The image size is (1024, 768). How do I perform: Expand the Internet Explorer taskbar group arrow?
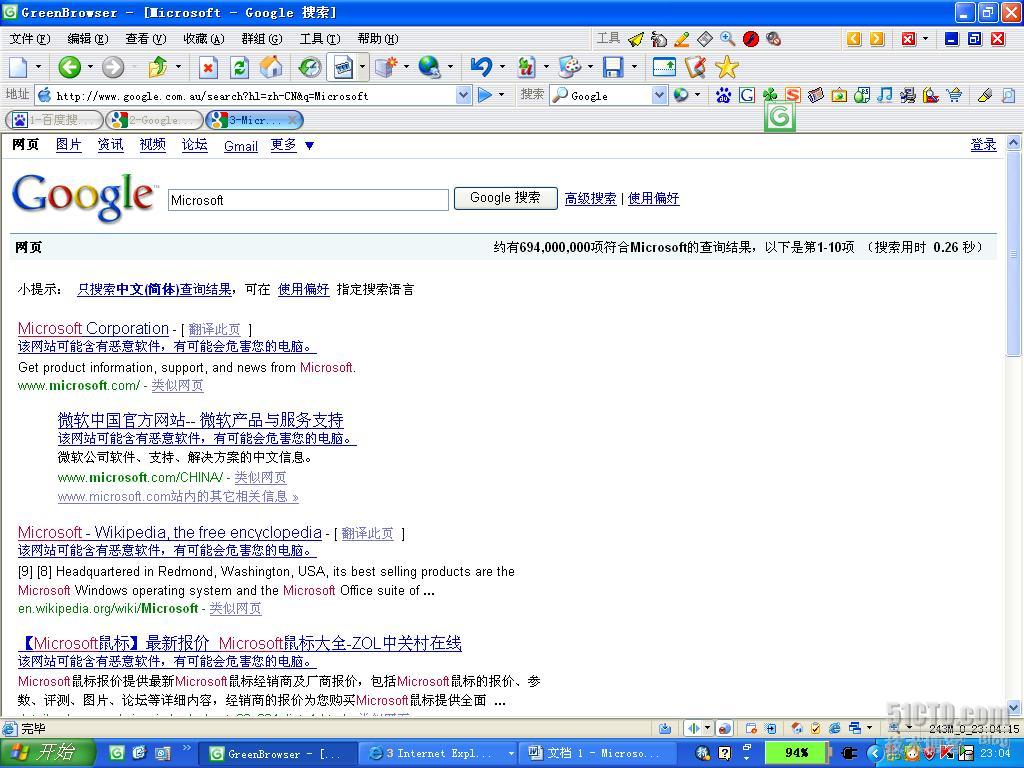511,754
